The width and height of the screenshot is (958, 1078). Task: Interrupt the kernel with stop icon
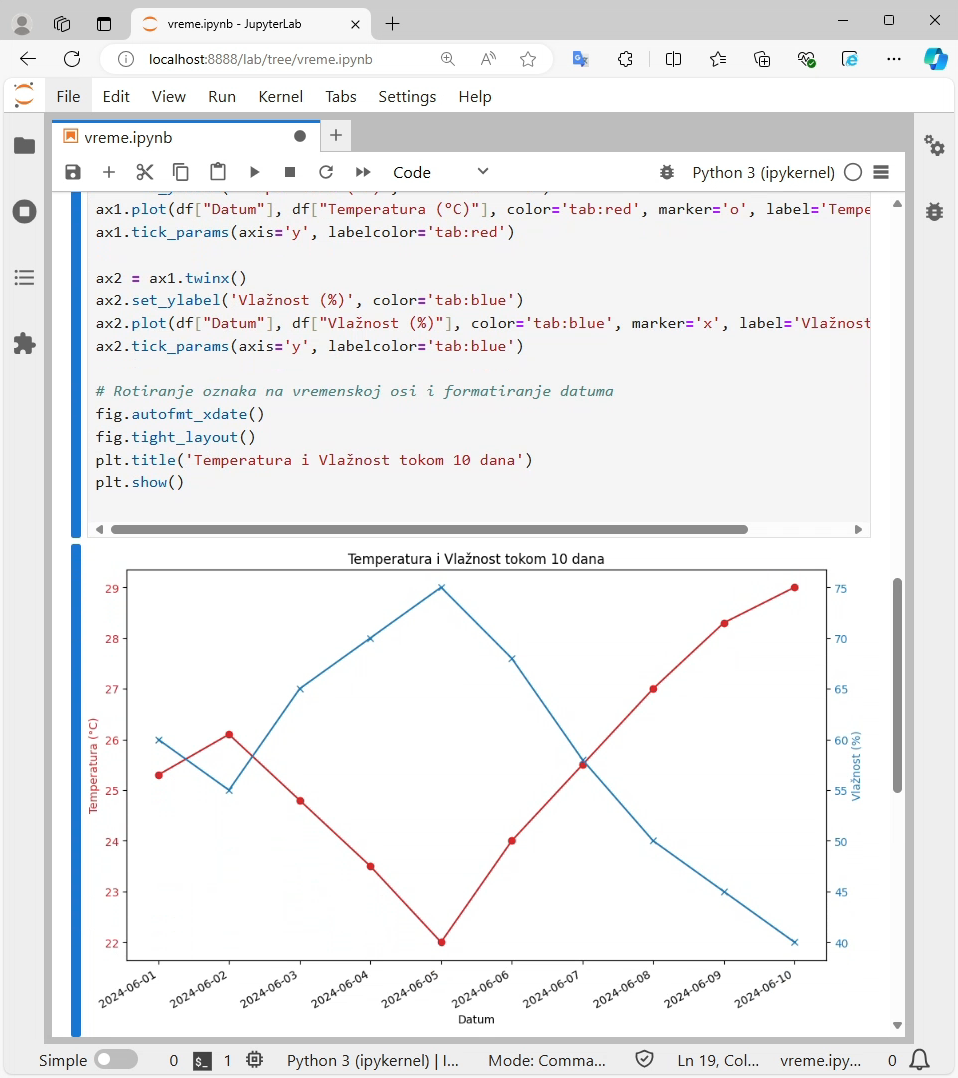pos(290,172)
